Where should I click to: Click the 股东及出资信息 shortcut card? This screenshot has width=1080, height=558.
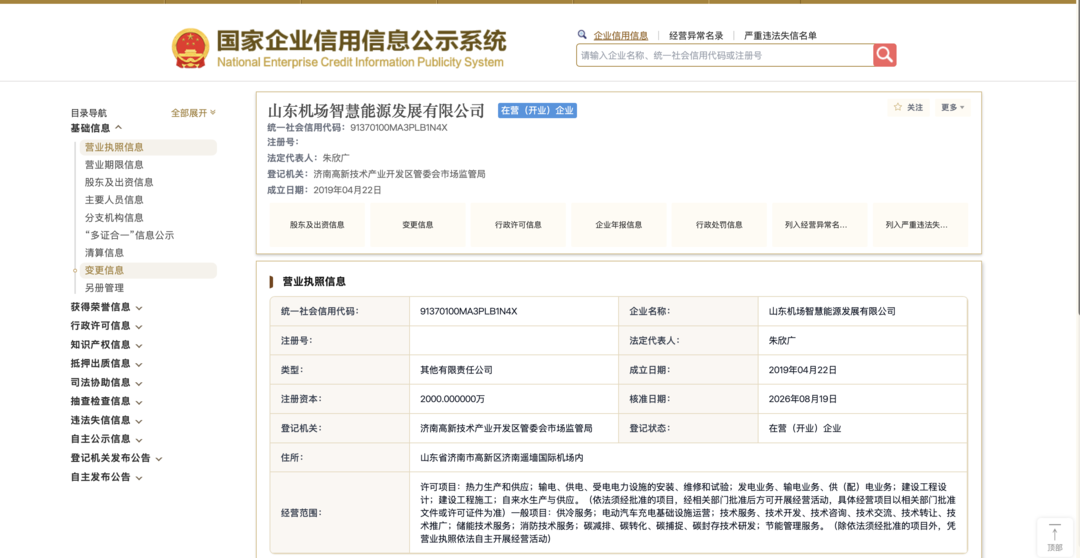317,225
